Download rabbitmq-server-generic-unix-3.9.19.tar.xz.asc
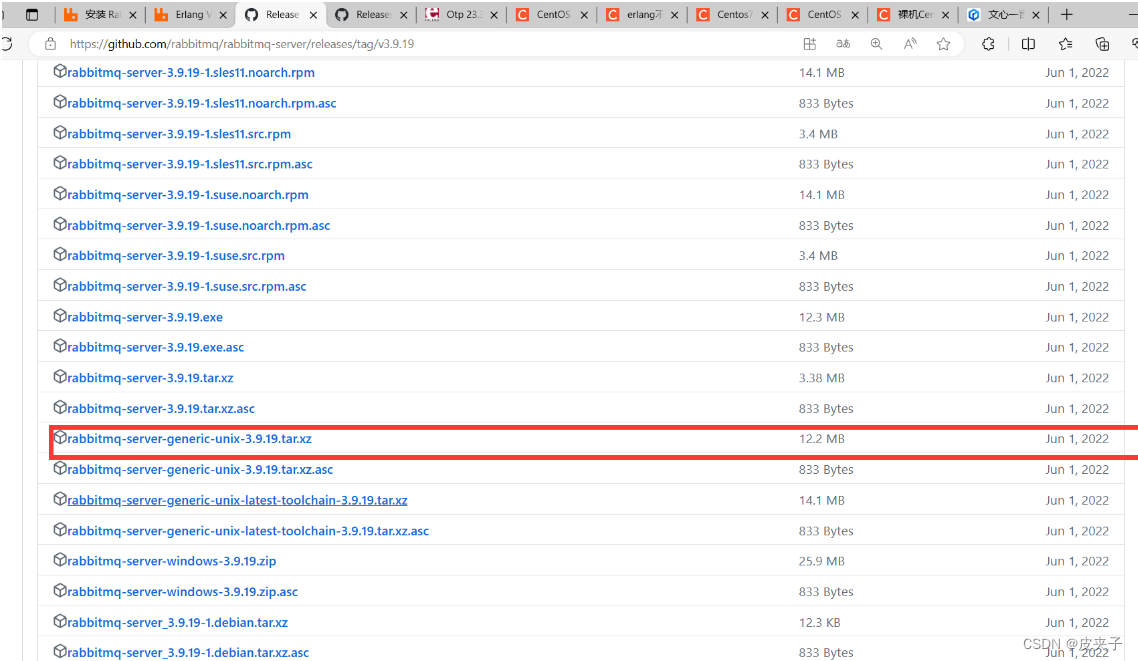 click(200, 469)
